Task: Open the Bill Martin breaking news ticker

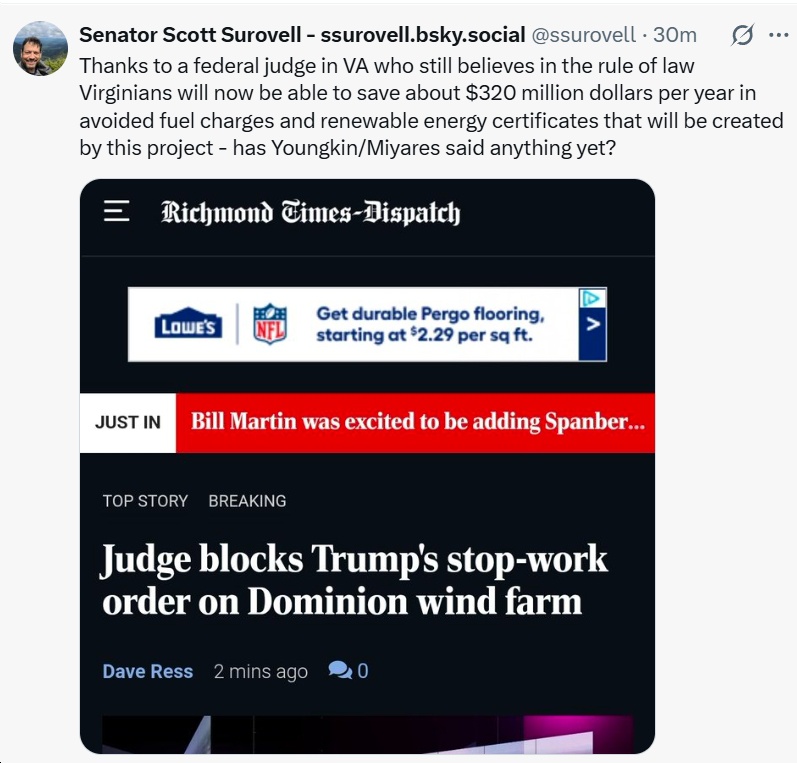Action: coord(416,422)
